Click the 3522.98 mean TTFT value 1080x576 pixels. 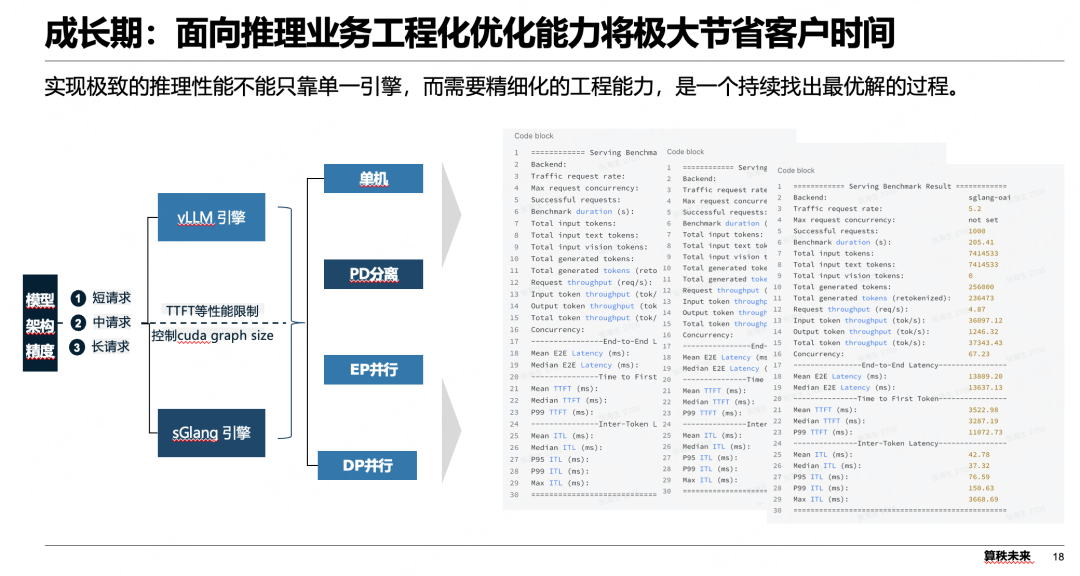tap(983, 409)
